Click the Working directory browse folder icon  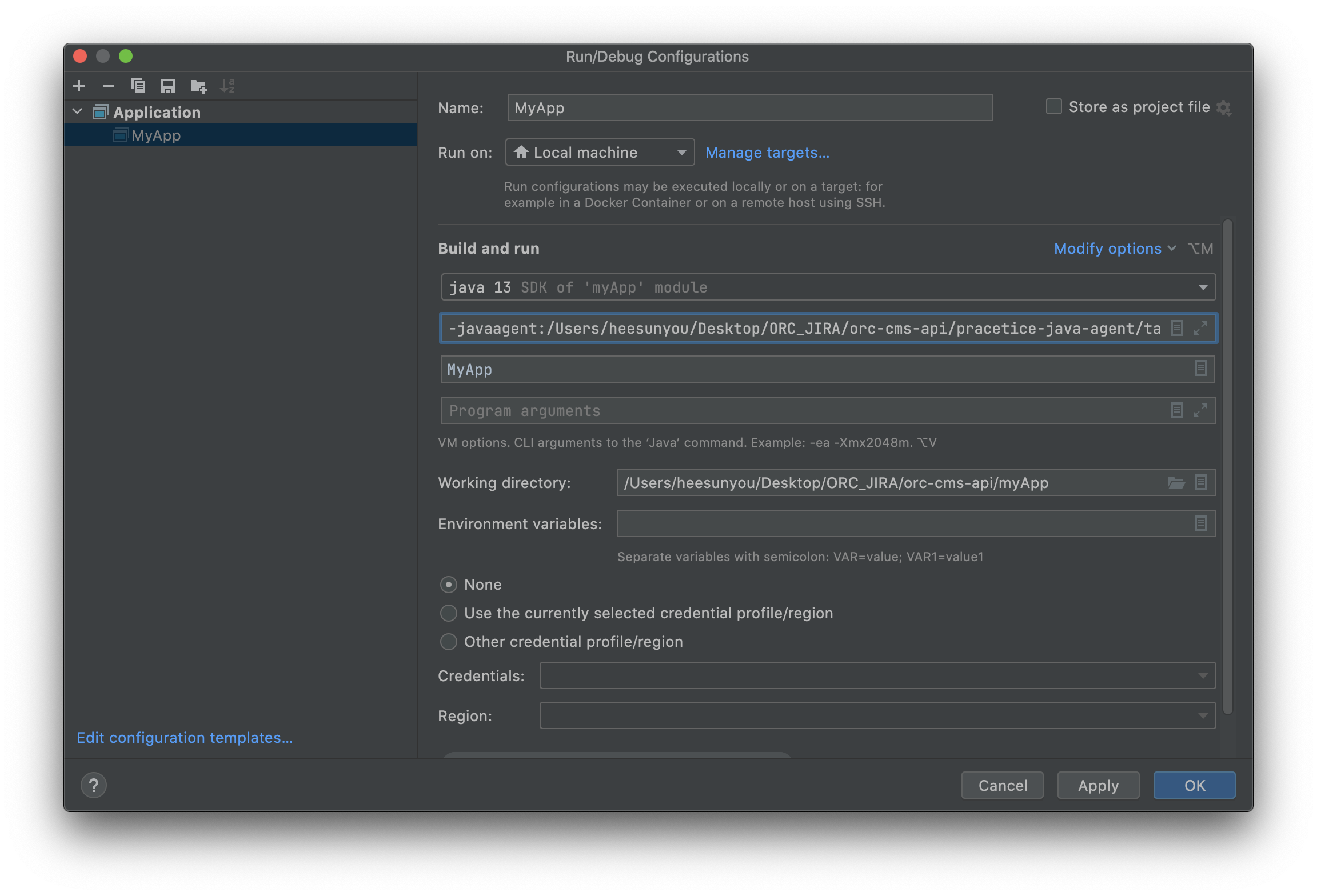pyautogui.click(x=1176, y=483)
